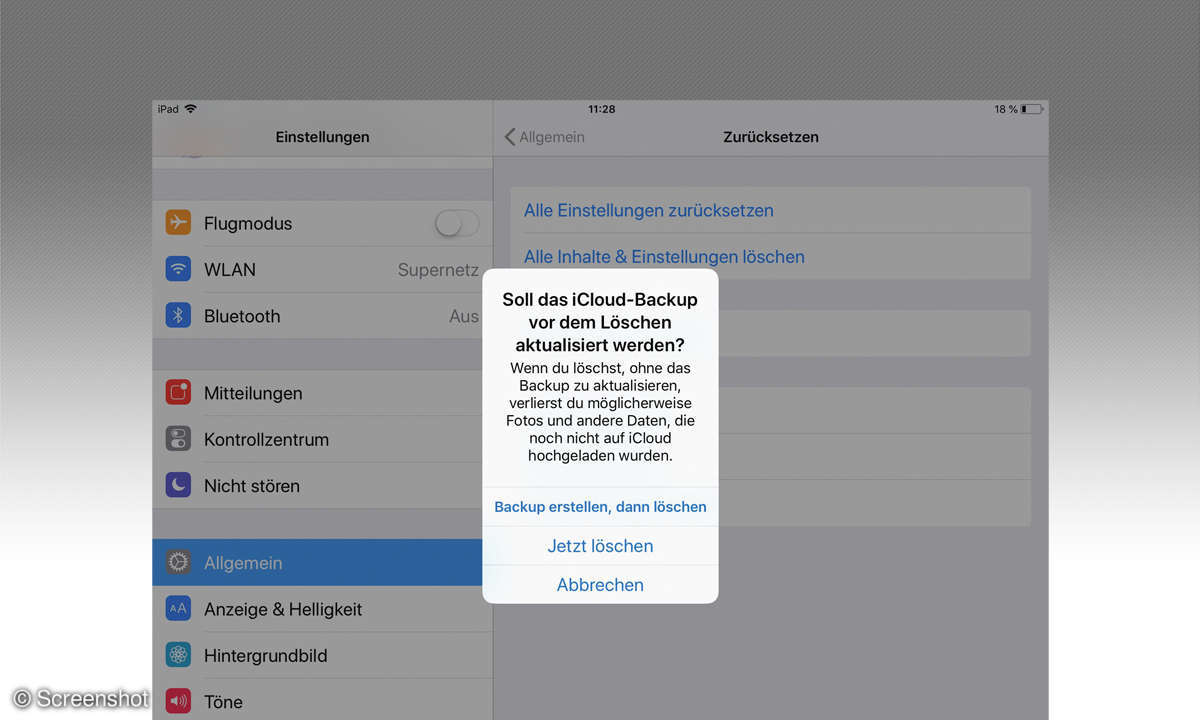Tap the 18 % battery percentage
The height and width of the screenshot is (720, 1200).
(1006, 109)
